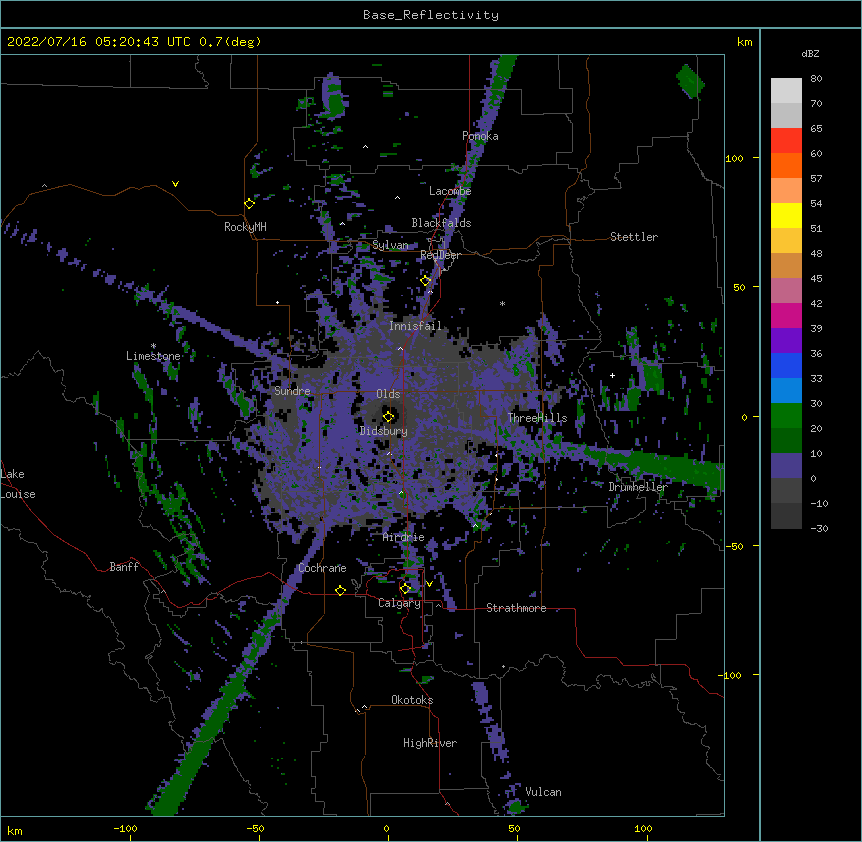Click the Okotoks city label
The image size is (862, 842).
click(412, 700)
